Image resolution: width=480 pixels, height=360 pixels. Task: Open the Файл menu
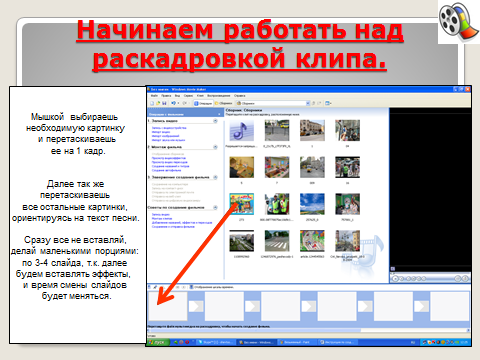[x=154, y=96]
